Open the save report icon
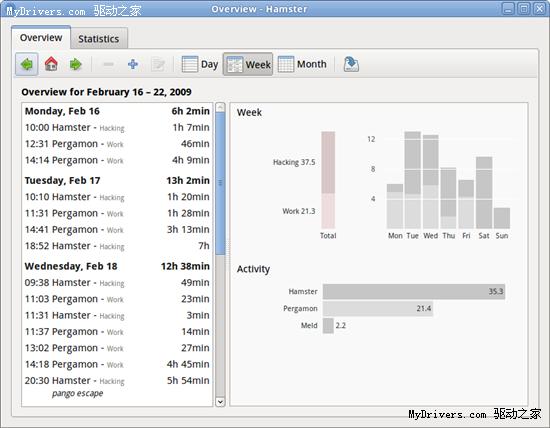This screenshot has height=428, width=550. click(351, 64)
